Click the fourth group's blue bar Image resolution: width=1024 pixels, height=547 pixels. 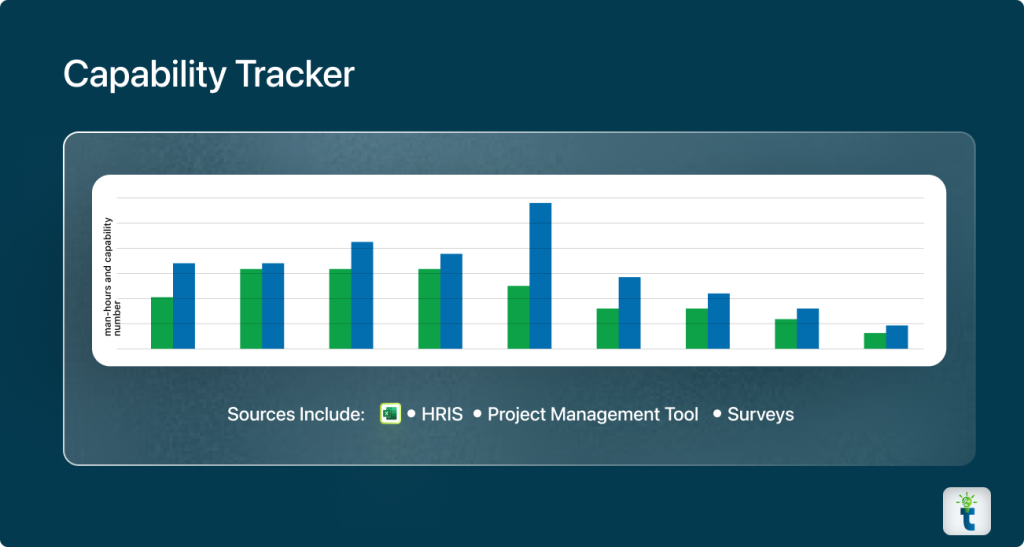pyautogui.click(x=451, y=301)
